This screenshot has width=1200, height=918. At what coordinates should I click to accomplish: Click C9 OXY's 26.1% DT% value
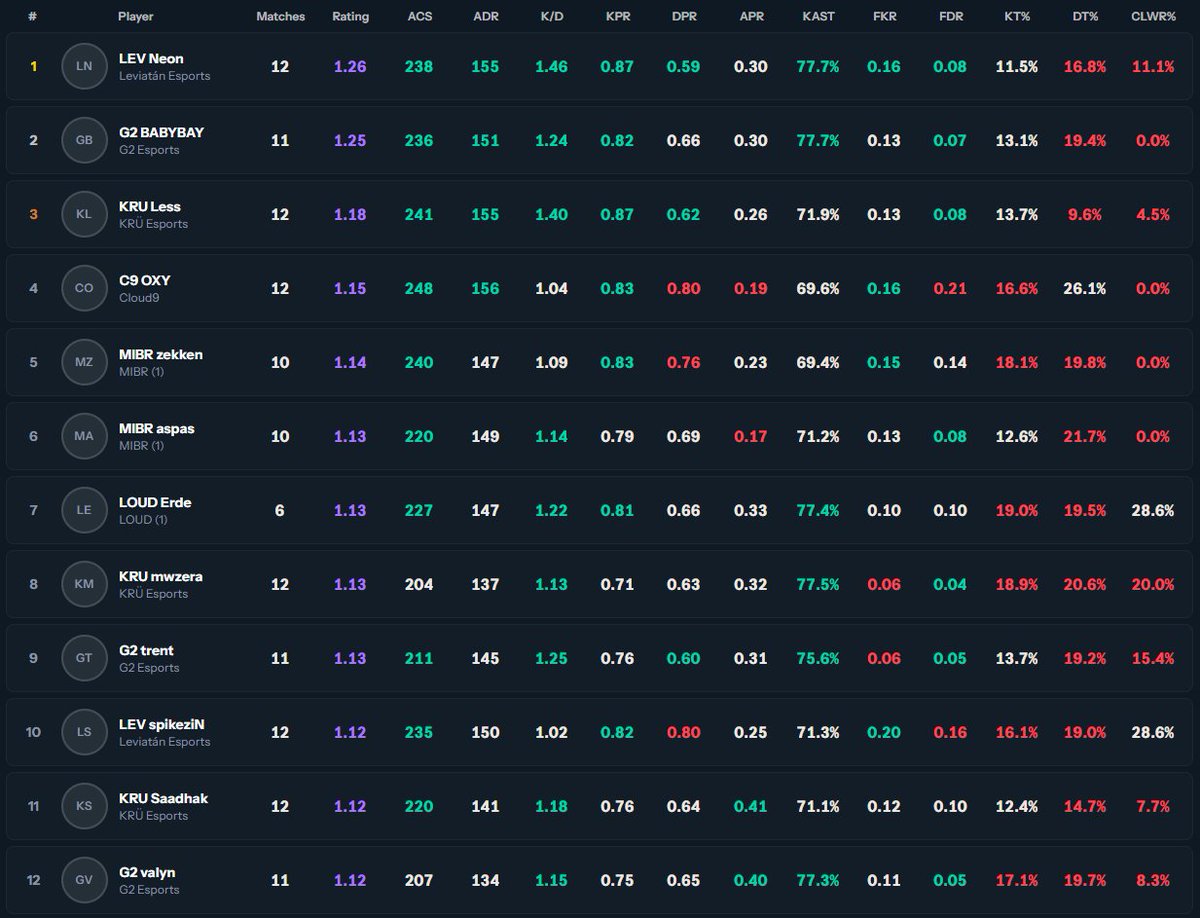1086,289
